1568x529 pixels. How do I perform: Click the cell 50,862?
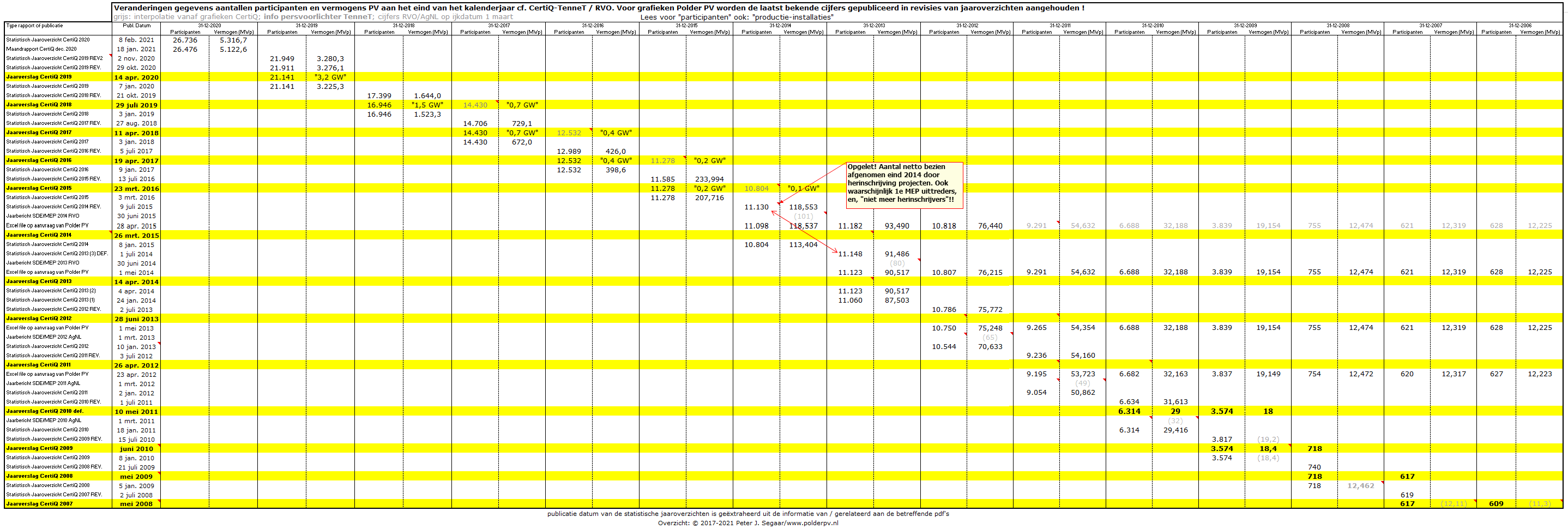1083,393
